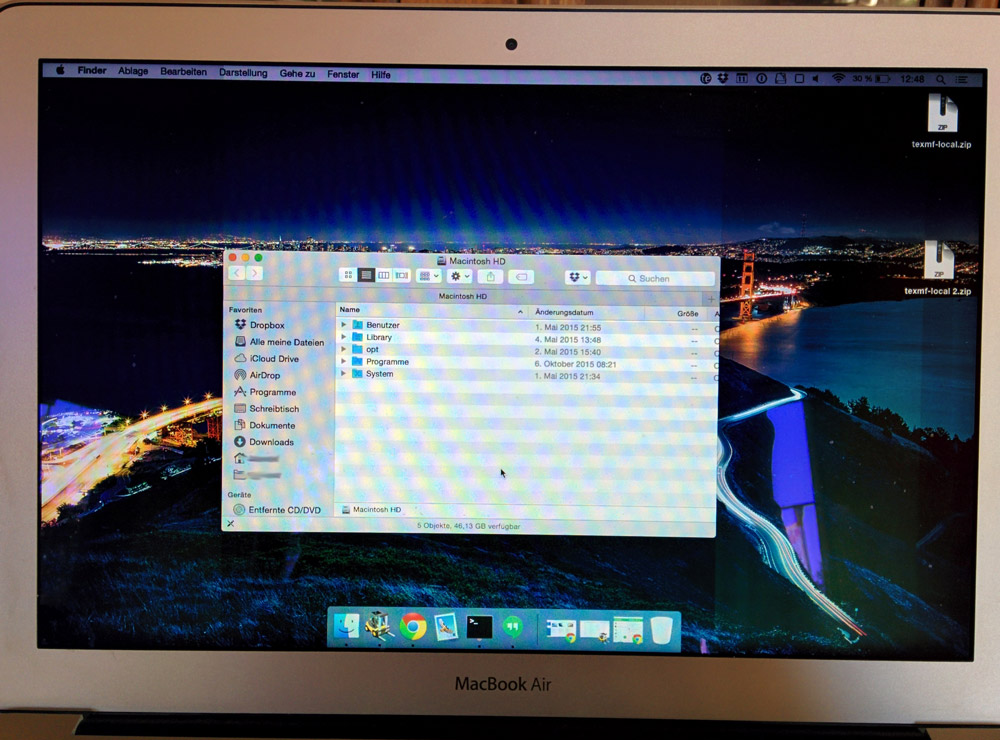
Task: Switch Finder to column view
Action: click(x=383, y=277)
